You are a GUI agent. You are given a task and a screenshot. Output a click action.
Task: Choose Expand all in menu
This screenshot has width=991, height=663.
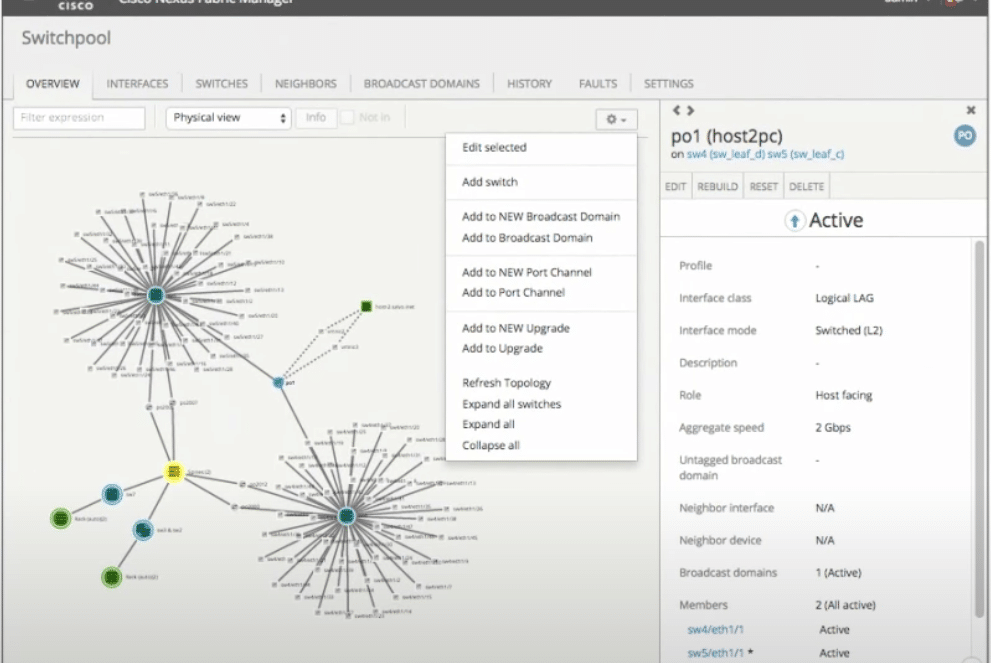coord(541,425)
